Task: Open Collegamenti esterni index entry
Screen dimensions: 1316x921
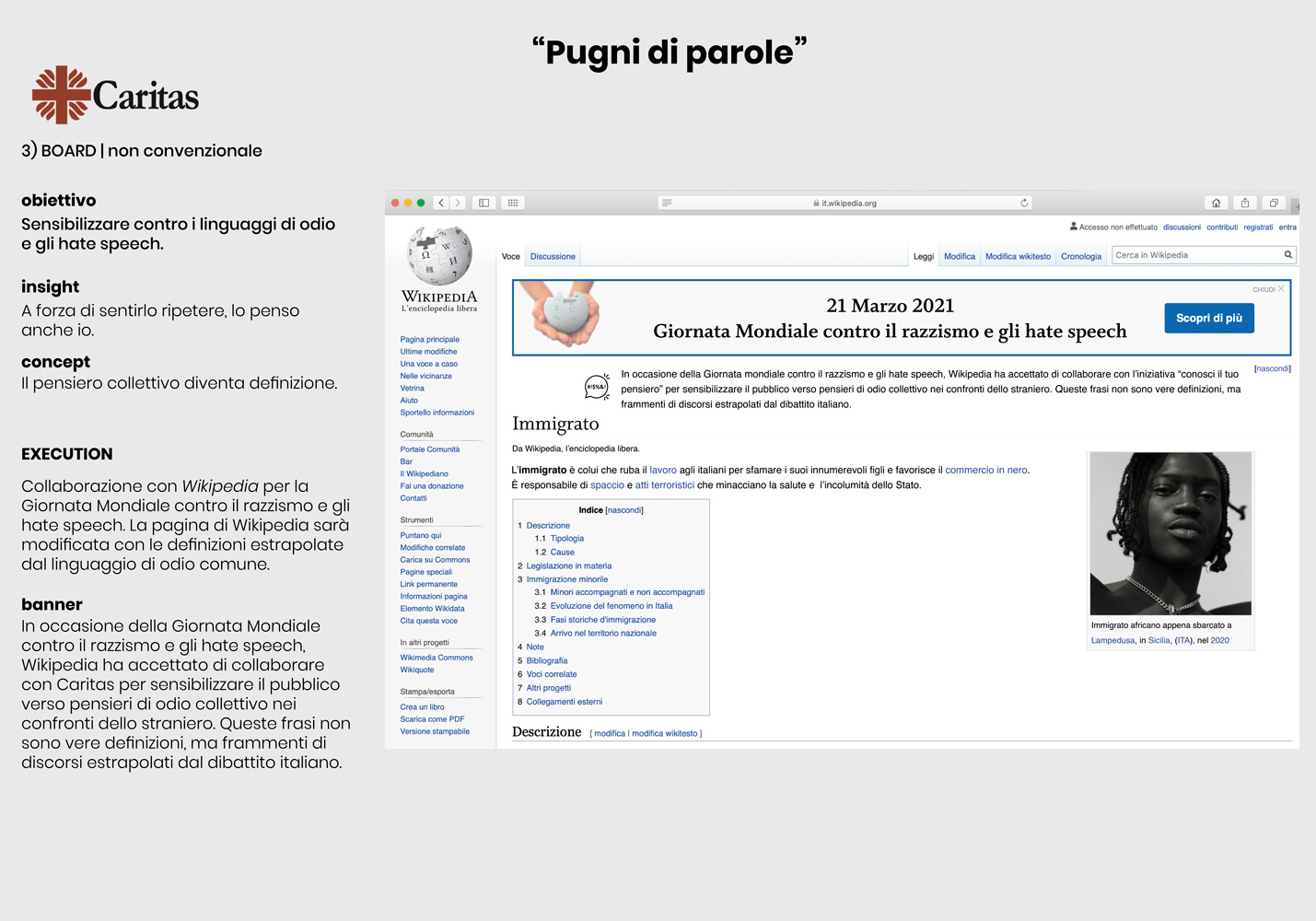Action: point(564,702)
